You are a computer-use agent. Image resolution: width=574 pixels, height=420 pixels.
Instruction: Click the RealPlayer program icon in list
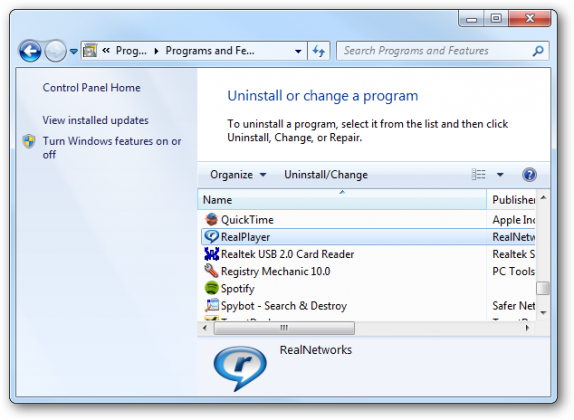tap(211, 237)
